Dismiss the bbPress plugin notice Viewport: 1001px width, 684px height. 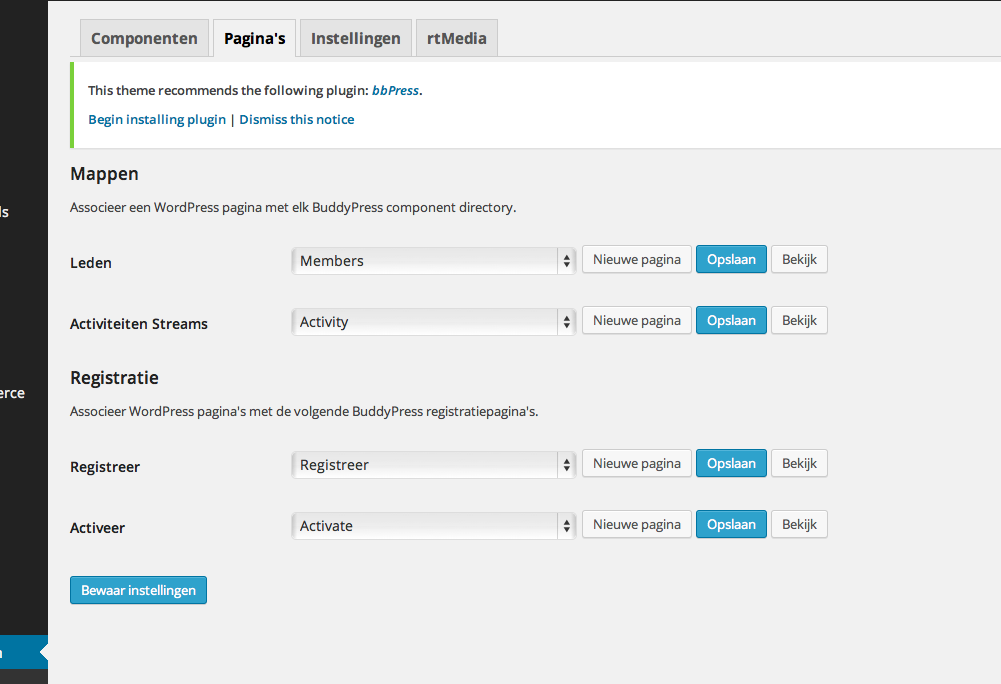(x=296, y=119)
